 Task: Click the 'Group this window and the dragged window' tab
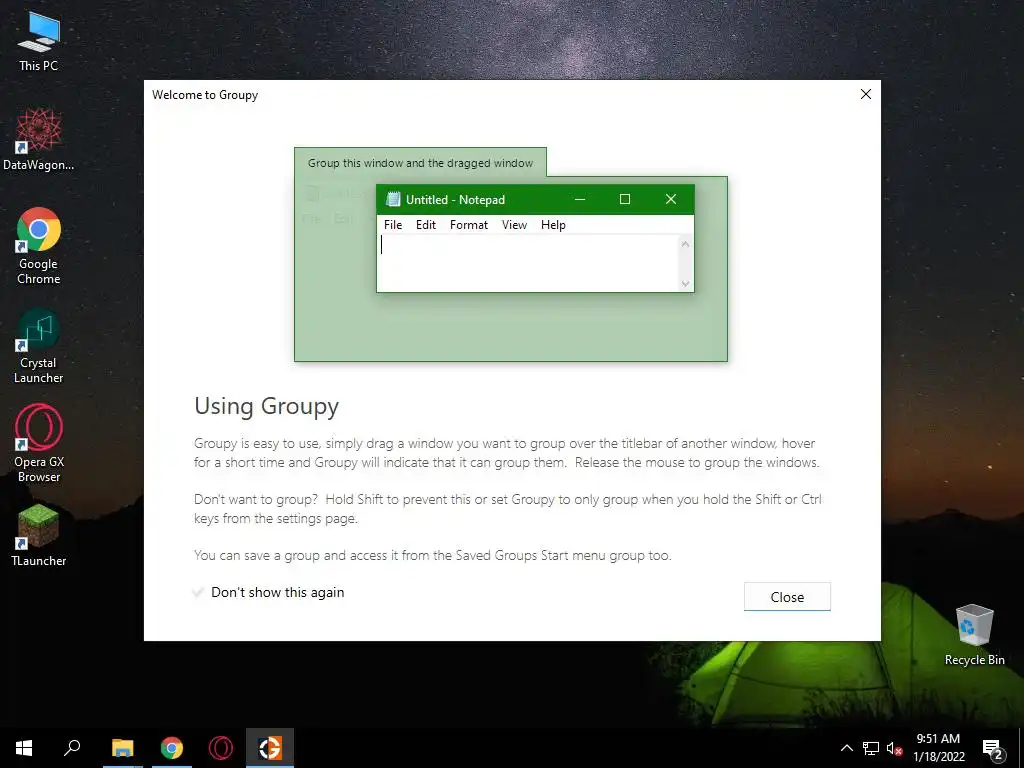421,163
